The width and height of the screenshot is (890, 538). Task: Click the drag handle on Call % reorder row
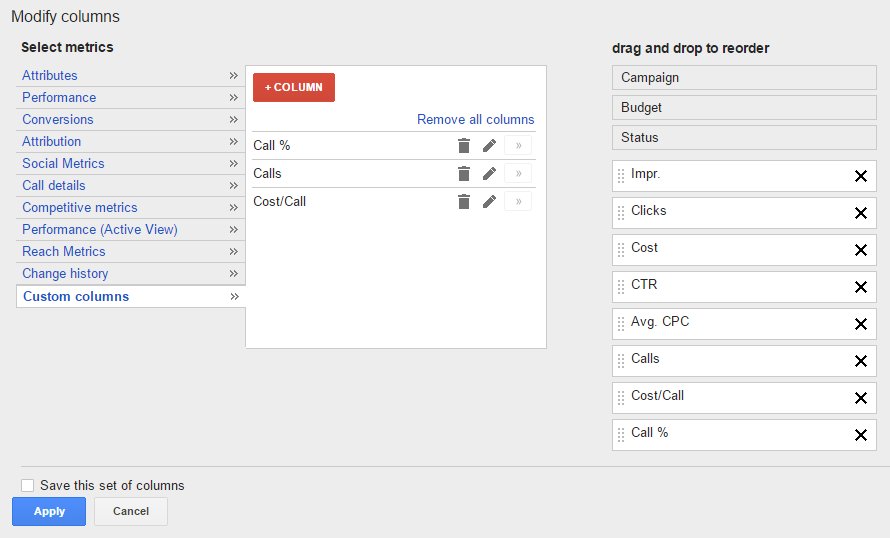click(x=621, y=435)
